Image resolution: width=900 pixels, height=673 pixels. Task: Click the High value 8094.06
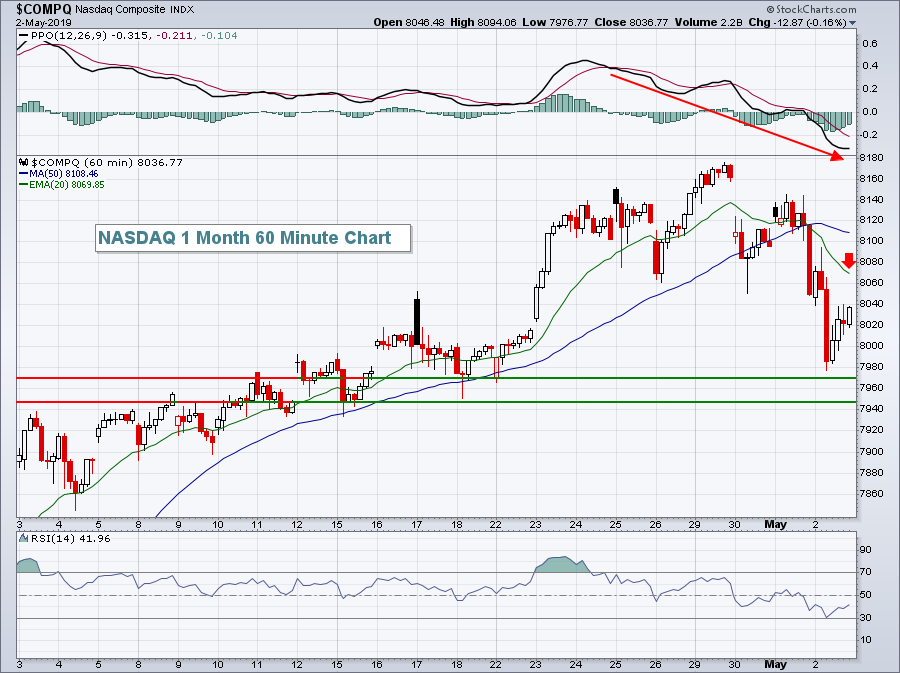[x=496, y=22]
